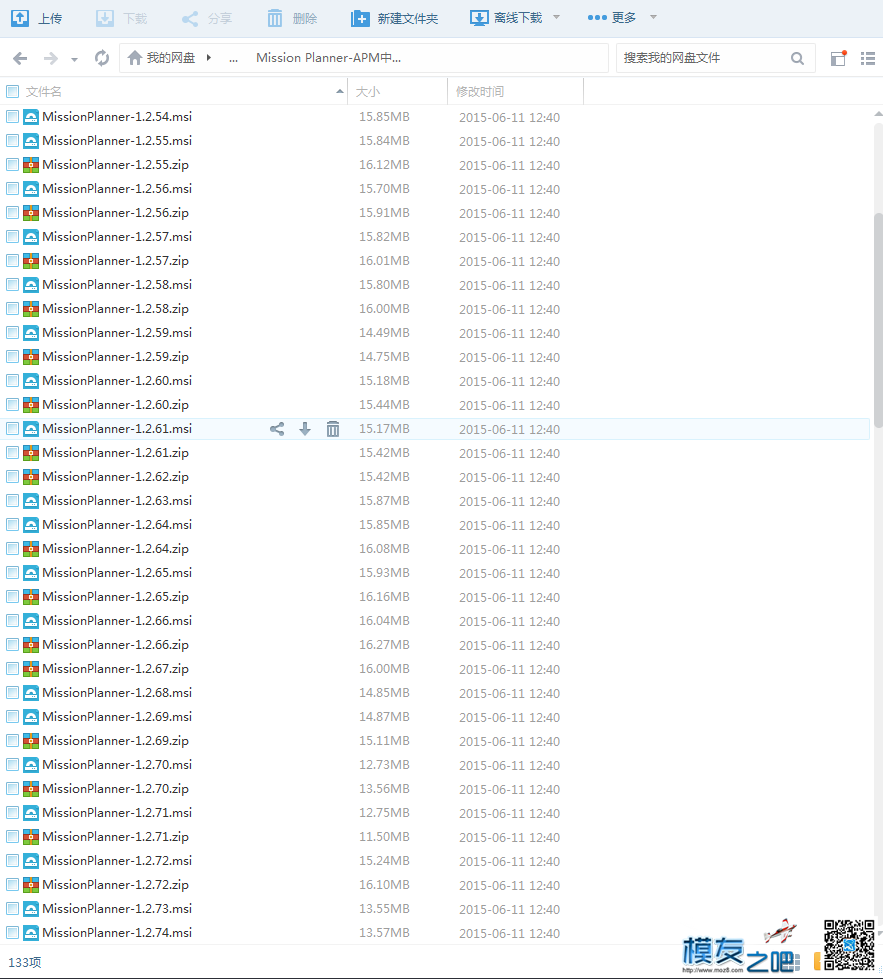This screenshot has height=979, width=883.
Task: Open file MissionPlanner-1.2.69.zip
Action: (116, 740)
